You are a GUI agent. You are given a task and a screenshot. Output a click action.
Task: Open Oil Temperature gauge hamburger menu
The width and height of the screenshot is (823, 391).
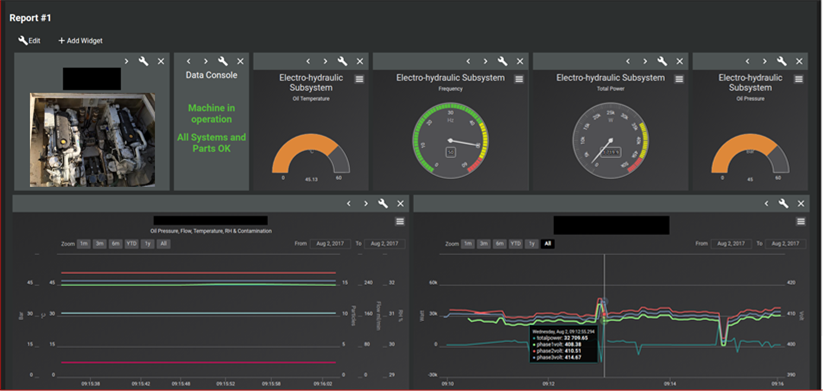359,79
